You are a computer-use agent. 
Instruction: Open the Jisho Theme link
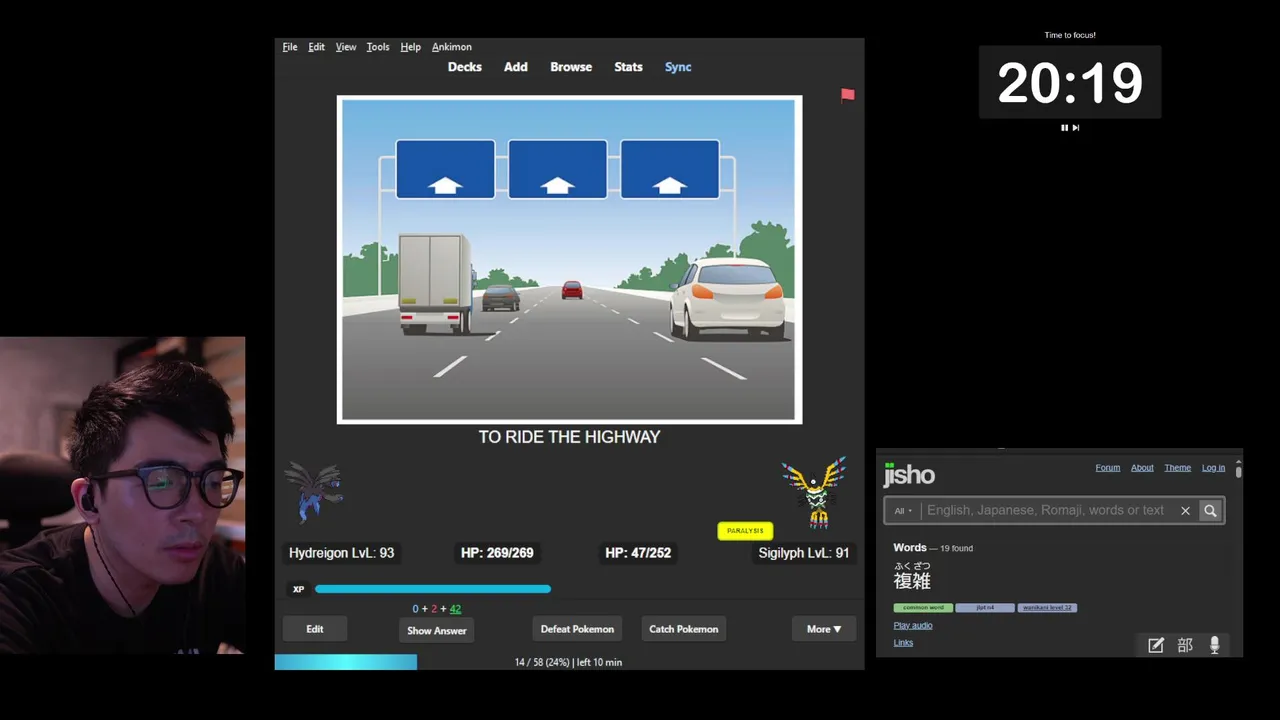pos(1177,468)
